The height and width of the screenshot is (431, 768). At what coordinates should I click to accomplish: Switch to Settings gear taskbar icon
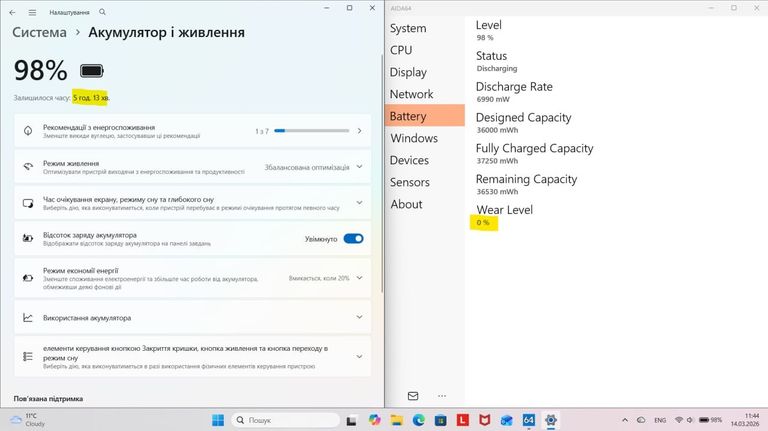(551, 420)
